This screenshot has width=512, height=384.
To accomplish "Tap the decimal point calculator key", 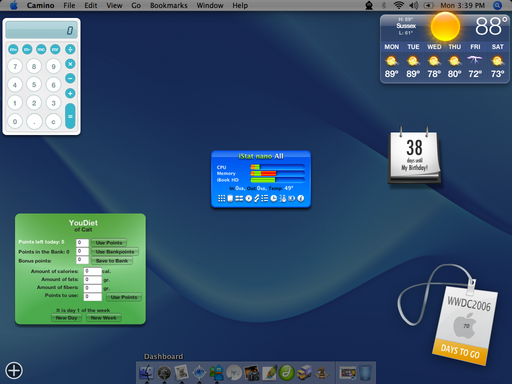I will point(34,122).
